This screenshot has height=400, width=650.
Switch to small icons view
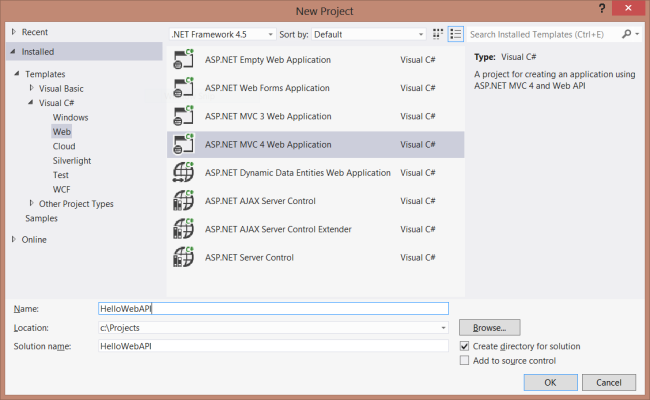[x=438, y=34]
